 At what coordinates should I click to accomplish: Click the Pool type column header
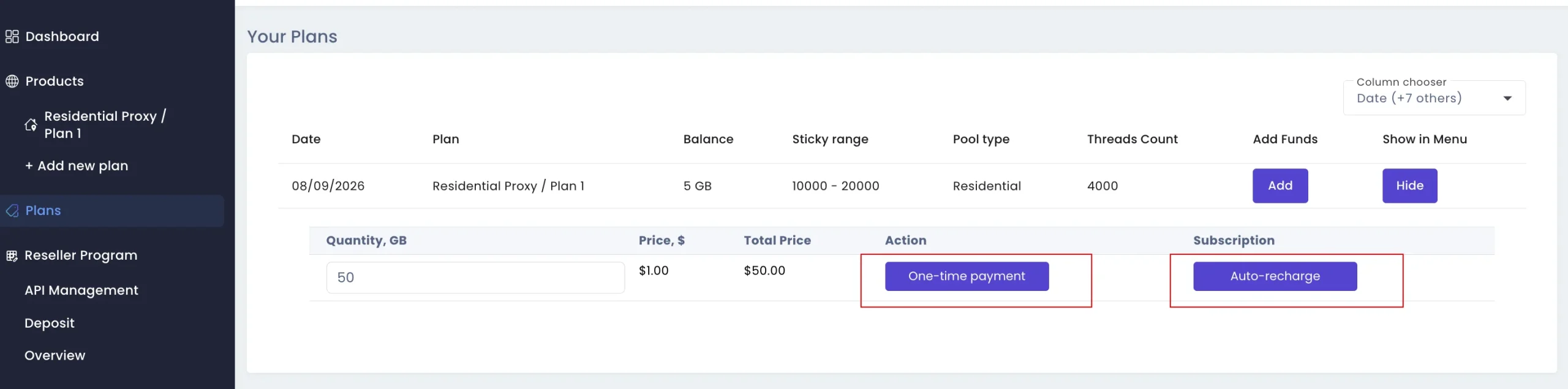coord(981,140)
